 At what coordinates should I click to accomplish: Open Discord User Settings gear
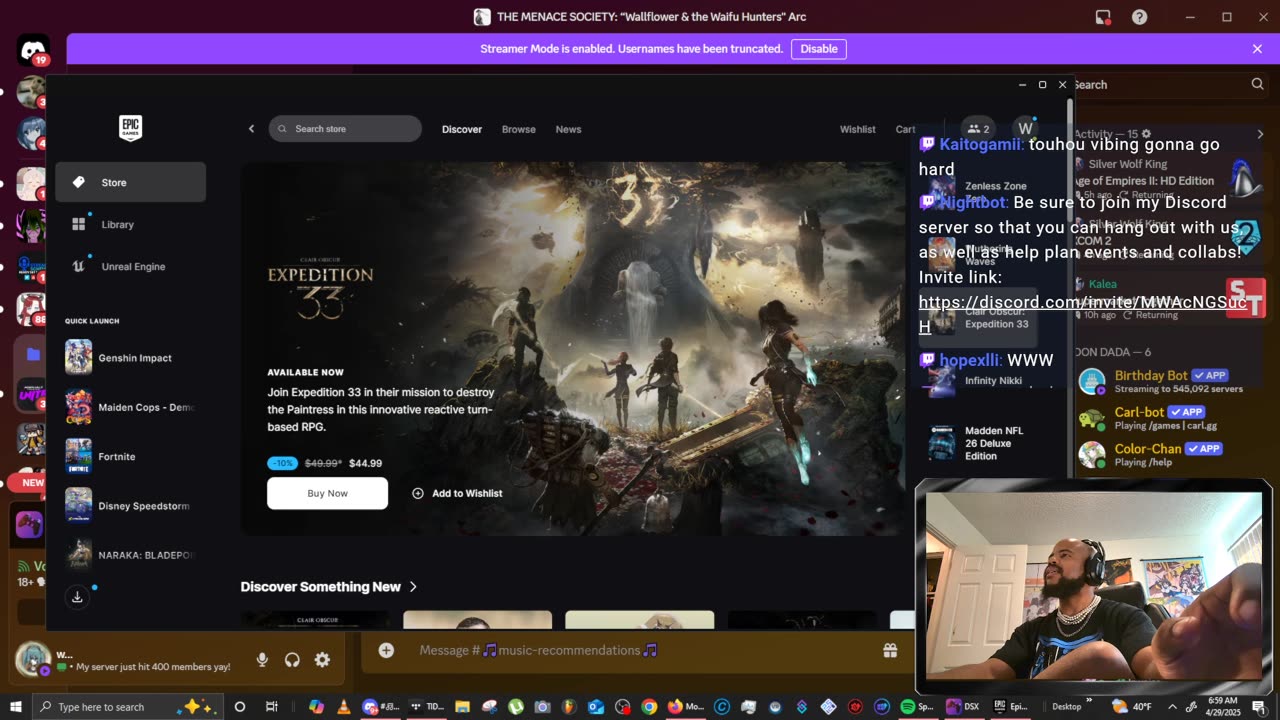(322, 660)
